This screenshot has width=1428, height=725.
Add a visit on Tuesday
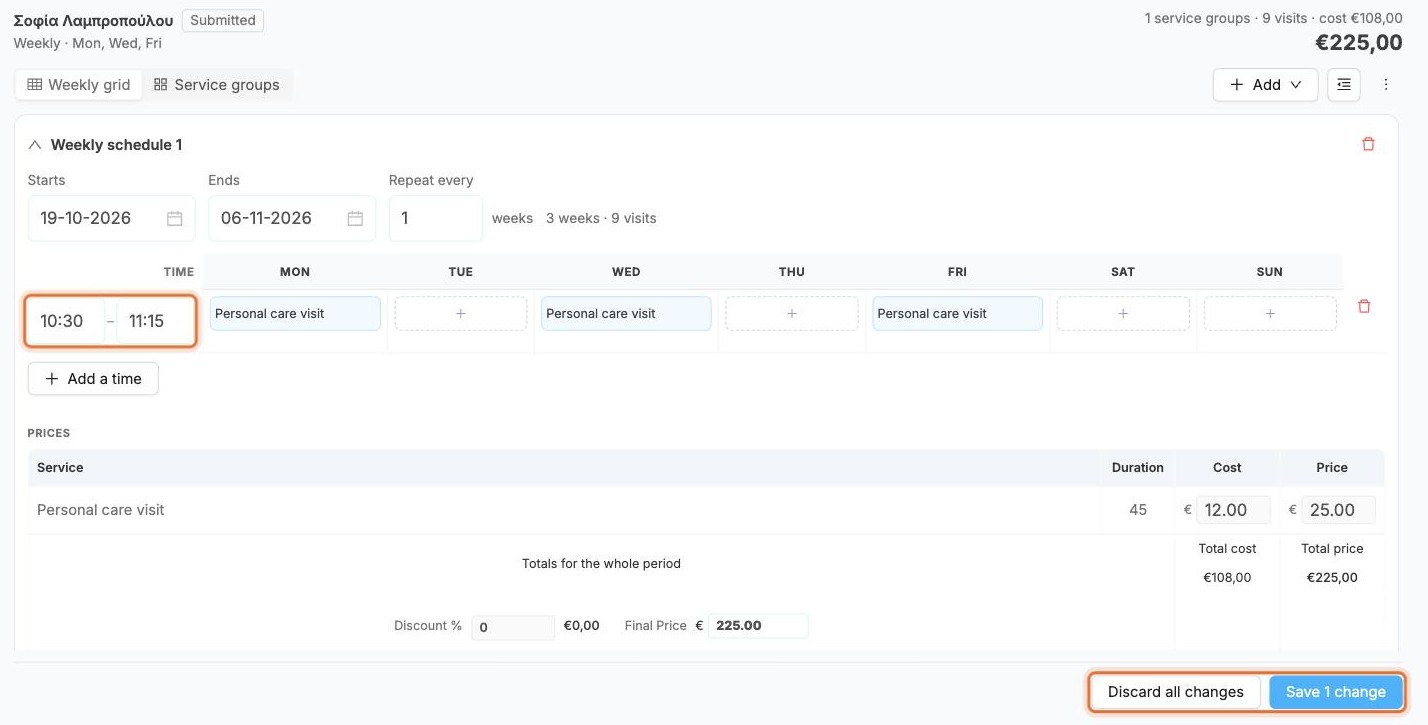[461, 314]
